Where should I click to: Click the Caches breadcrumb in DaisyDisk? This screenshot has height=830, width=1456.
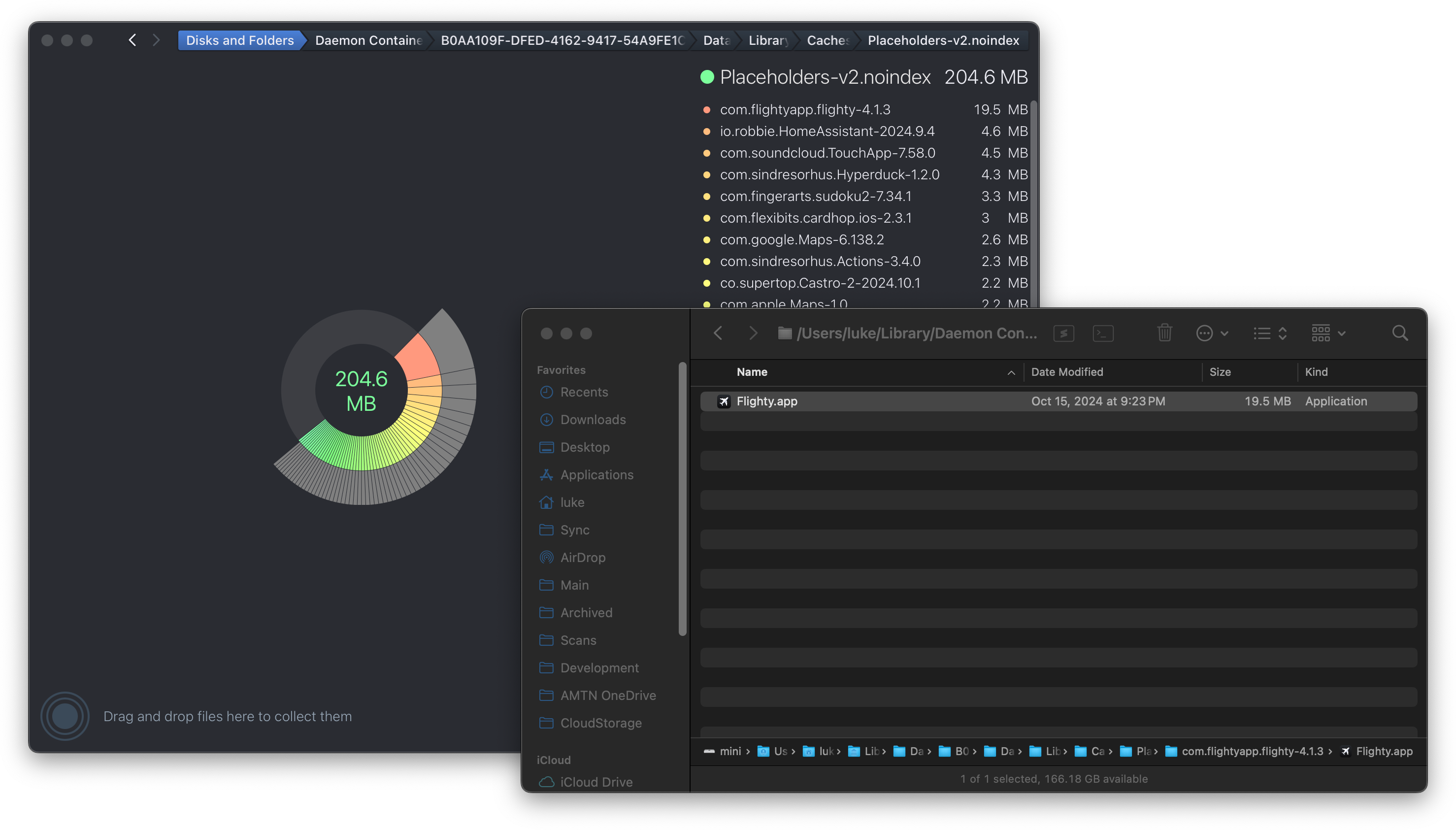[827, 40]
